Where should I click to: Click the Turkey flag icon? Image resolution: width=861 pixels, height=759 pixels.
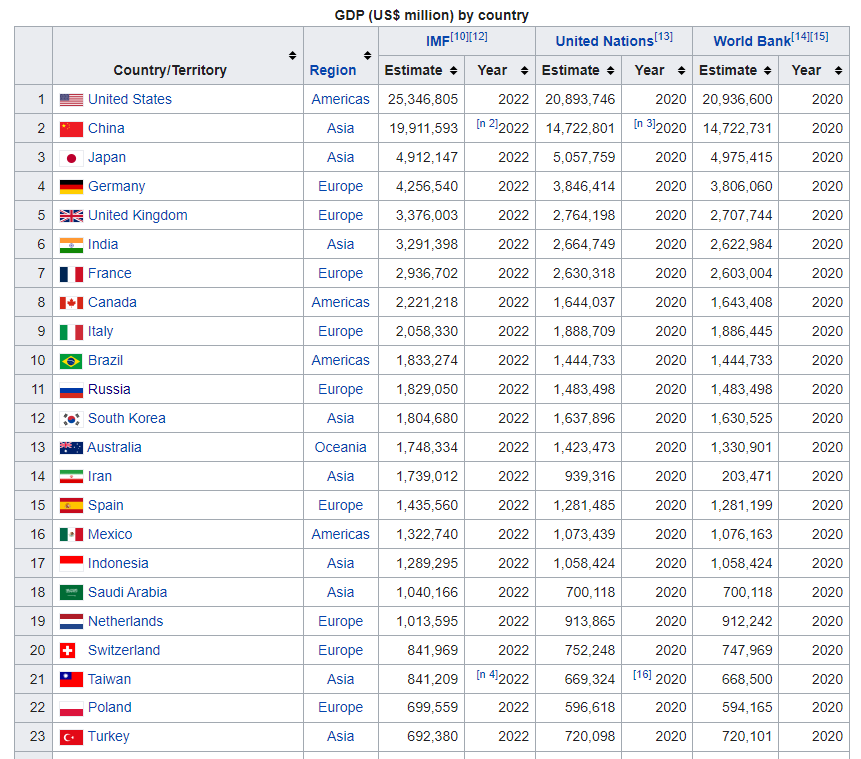pos(71,737)
